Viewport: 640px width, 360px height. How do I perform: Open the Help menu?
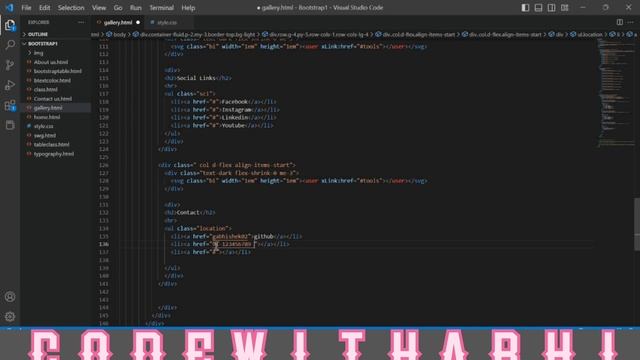point(188,8)
